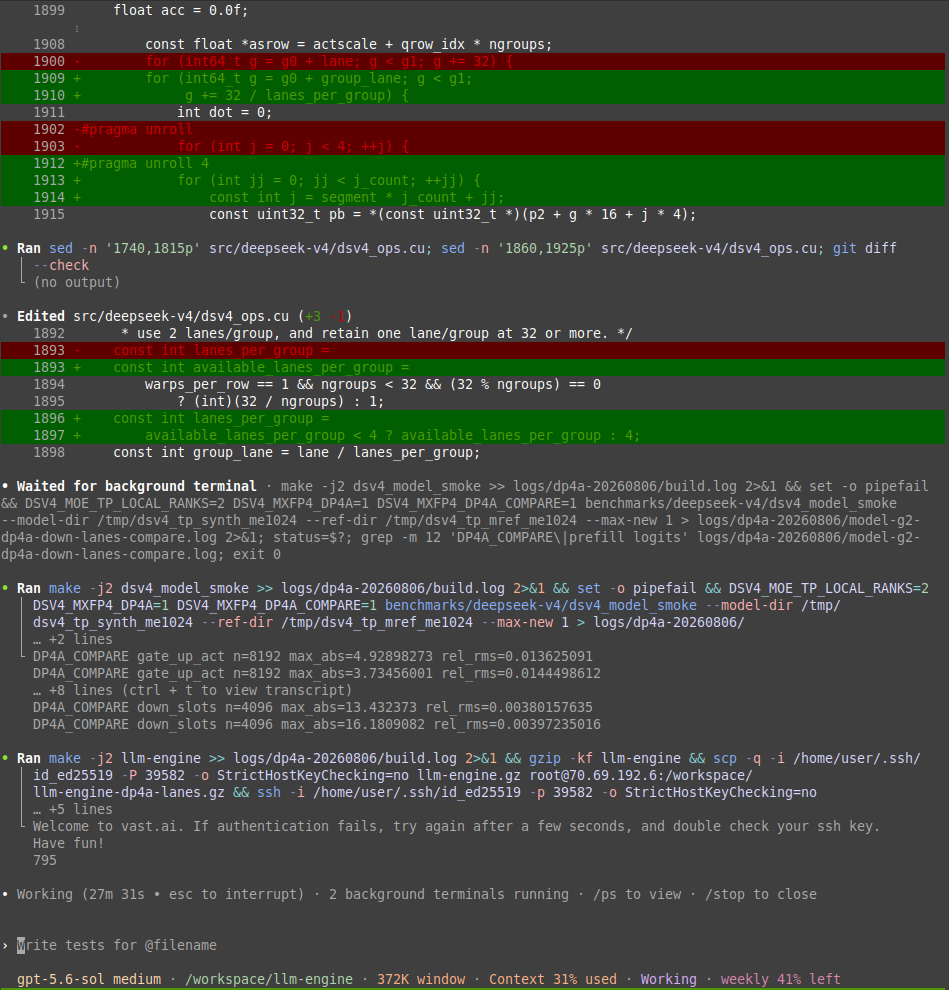Click 'gate_up_act' line with max_abs=4.92898273
This screenshot has width=949, height=990.
tap(313, 656)
